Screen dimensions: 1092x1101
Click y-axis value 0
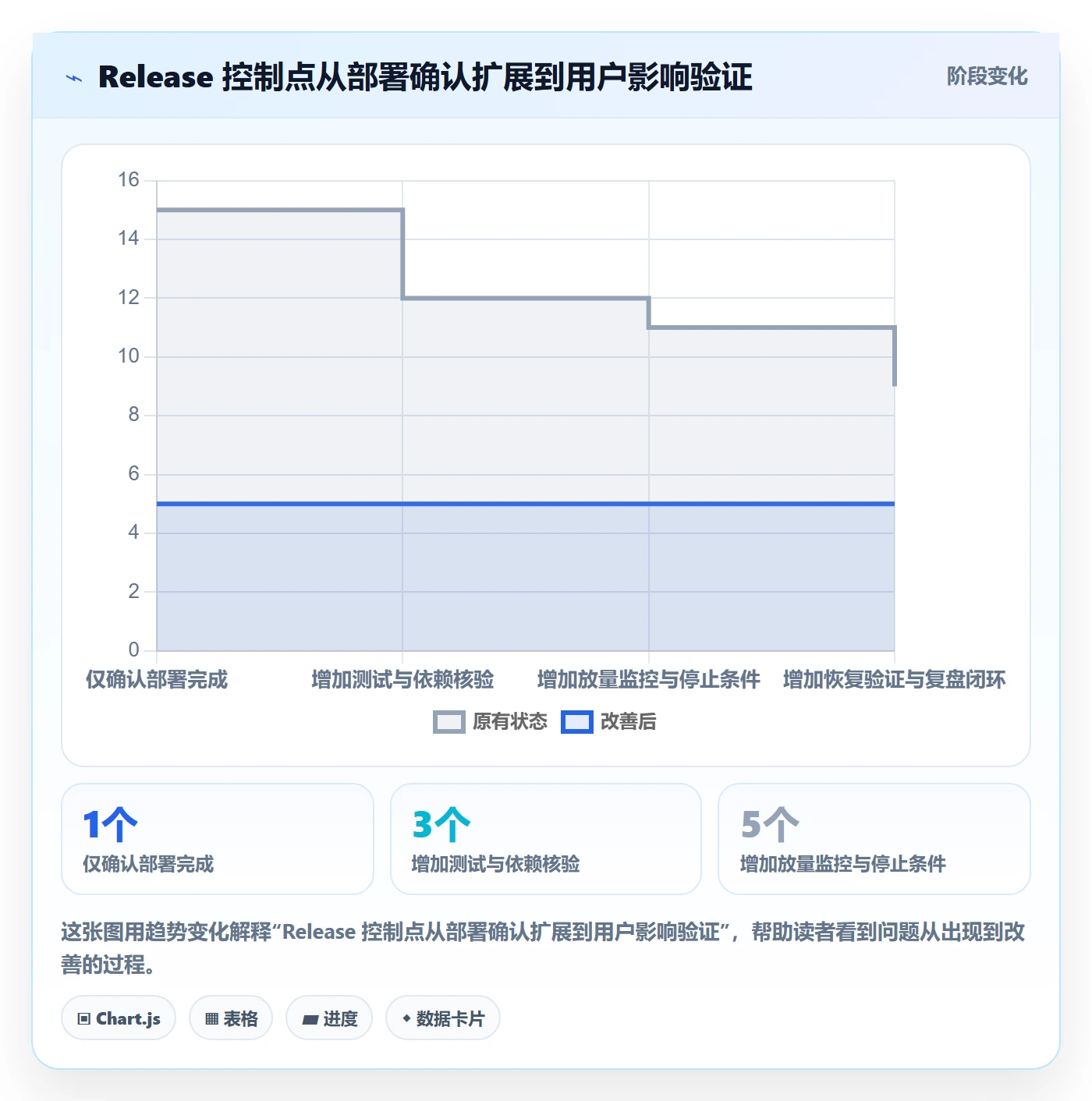click(133, 650)
